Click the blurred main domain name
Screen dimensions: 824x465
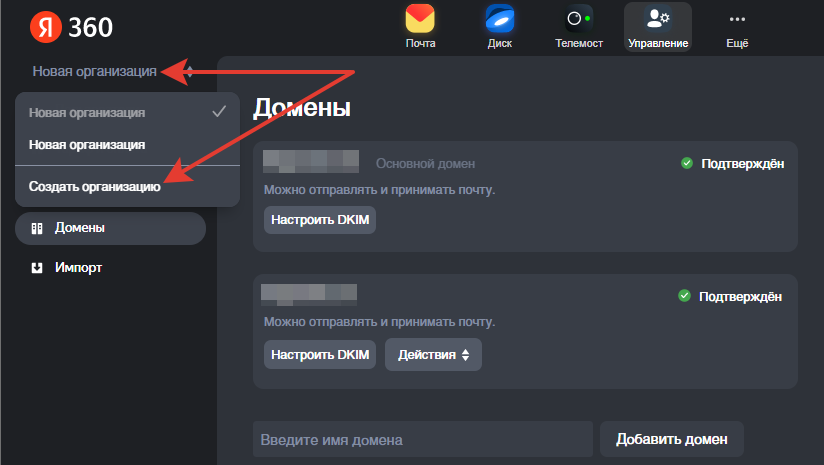[x=311, y=161]
